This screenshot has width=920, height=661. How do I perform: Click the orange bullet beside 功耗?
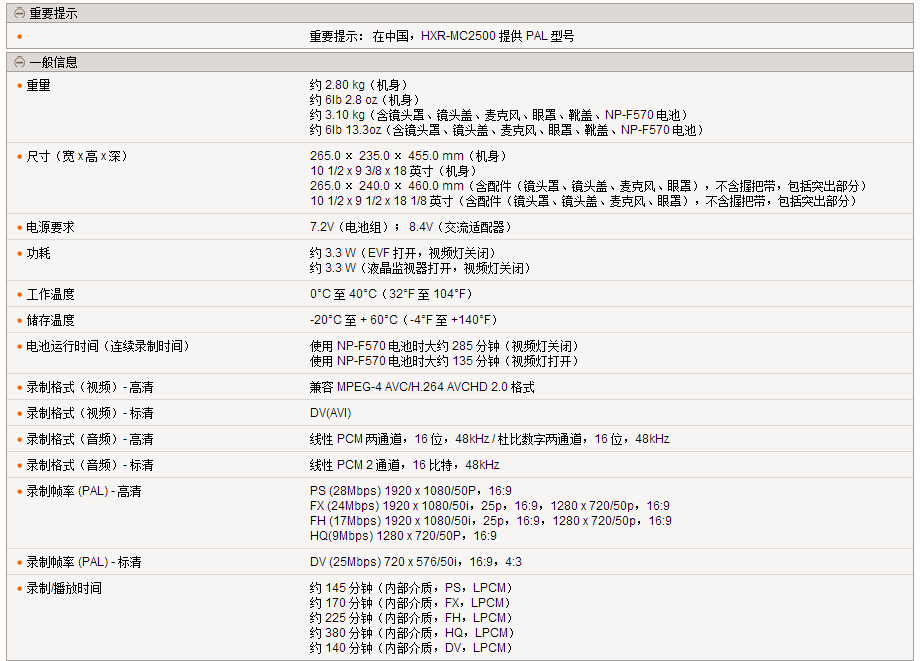click(19, 254)
